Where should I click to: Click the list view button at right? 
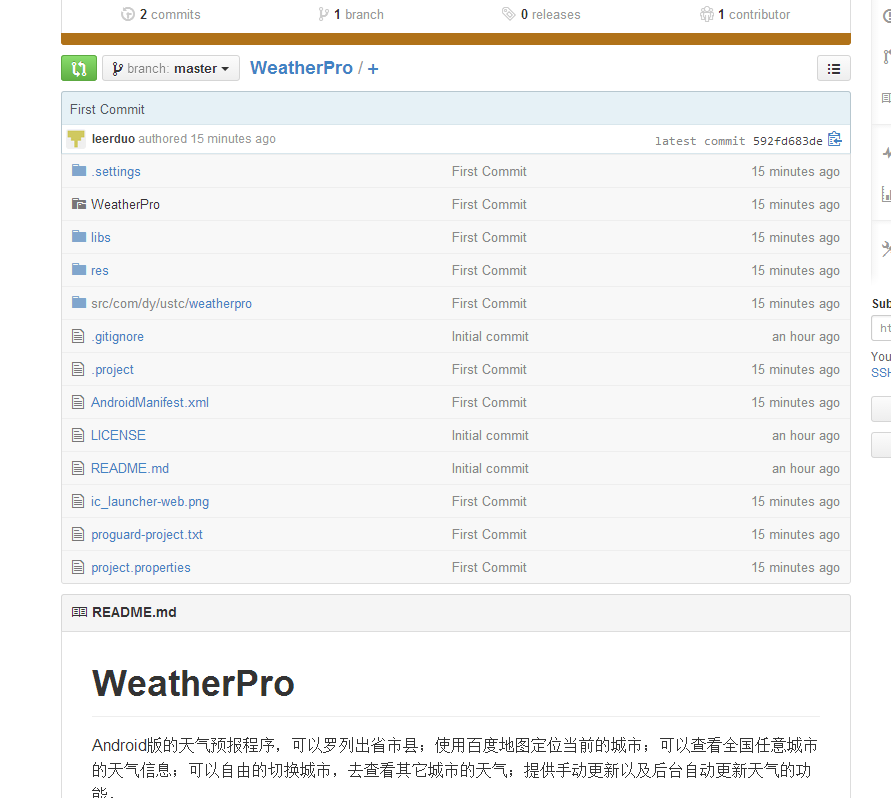pos(834,68)
